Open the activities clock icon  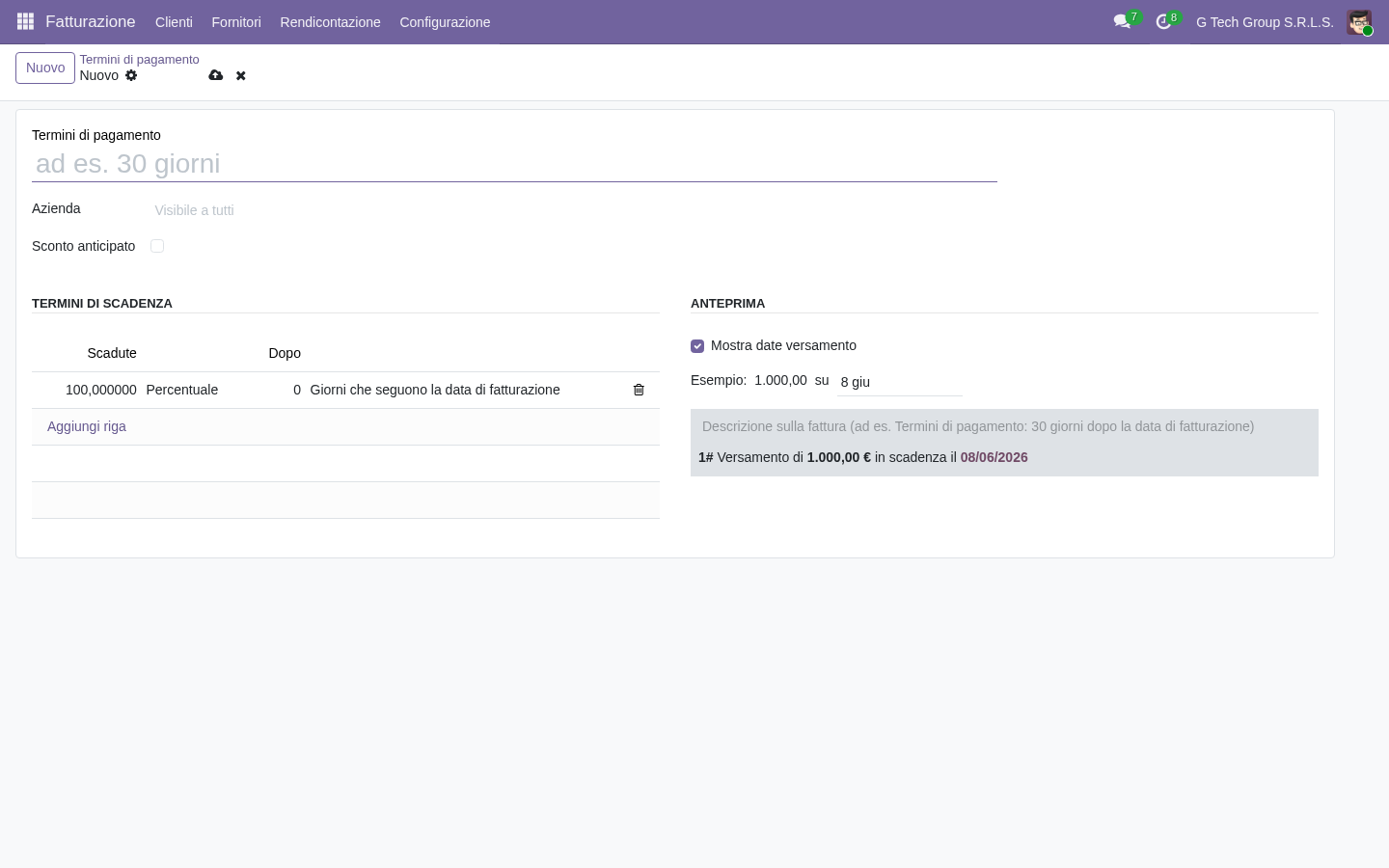point(1163,21)
